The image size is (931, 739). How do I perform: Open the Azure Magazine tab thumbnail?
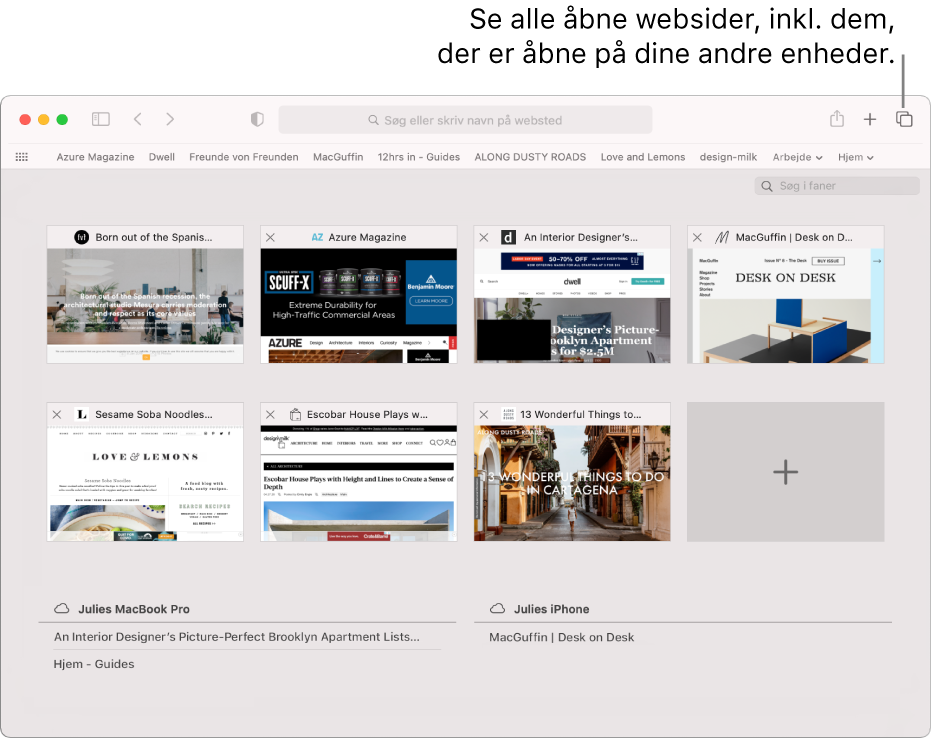click(359, 306)
